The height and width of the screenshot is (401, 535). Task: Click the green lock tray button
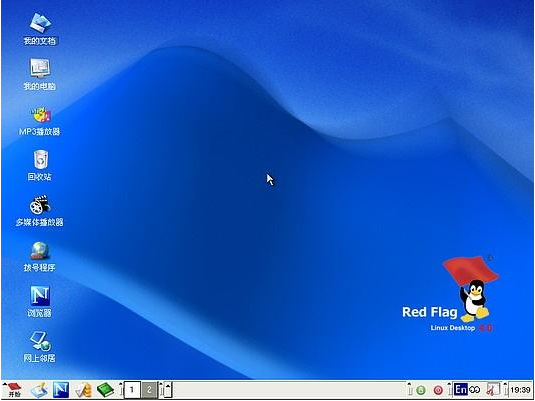tap(421, 390)
